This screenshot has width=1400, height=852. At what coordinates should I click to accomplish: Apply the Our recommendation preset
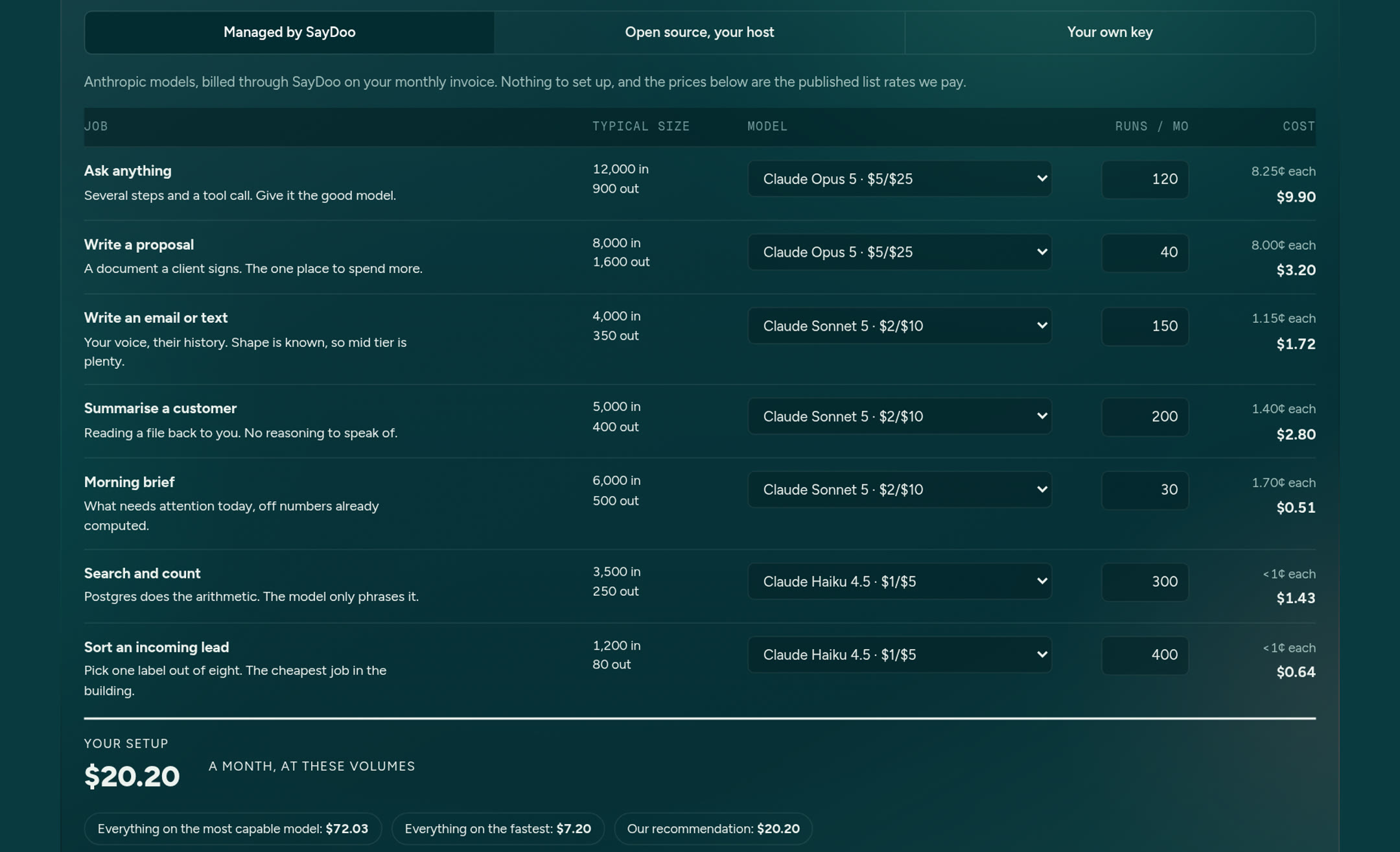coord(713,829)
